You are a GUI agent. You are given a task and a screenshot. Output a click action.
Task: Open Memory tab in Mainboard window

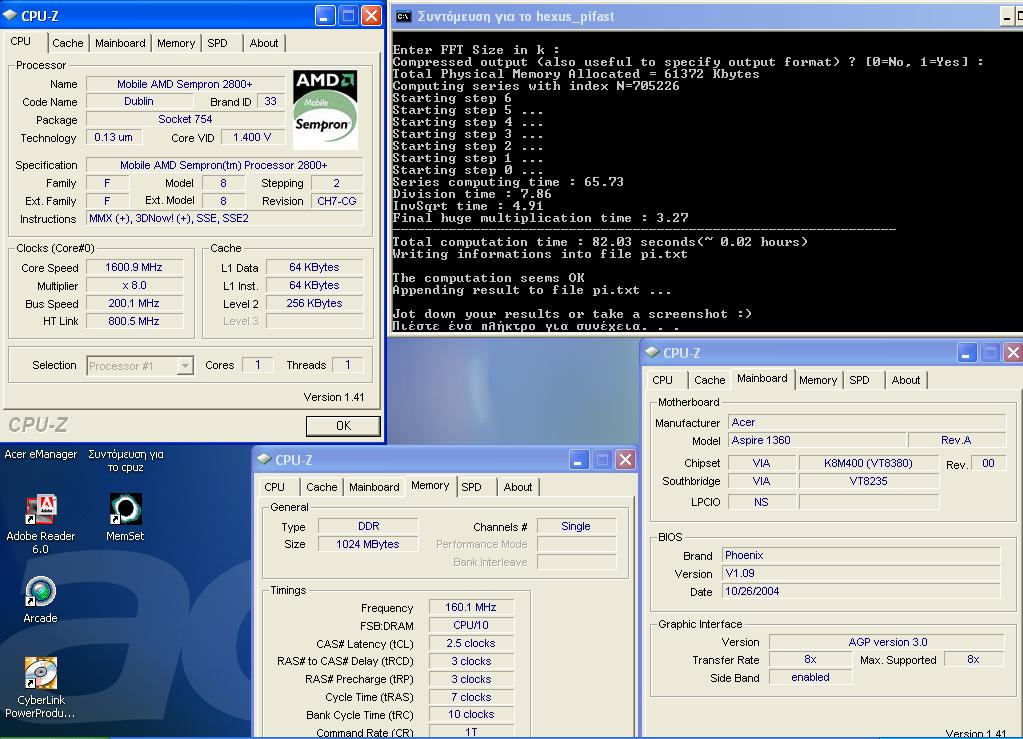pos(818,380)
